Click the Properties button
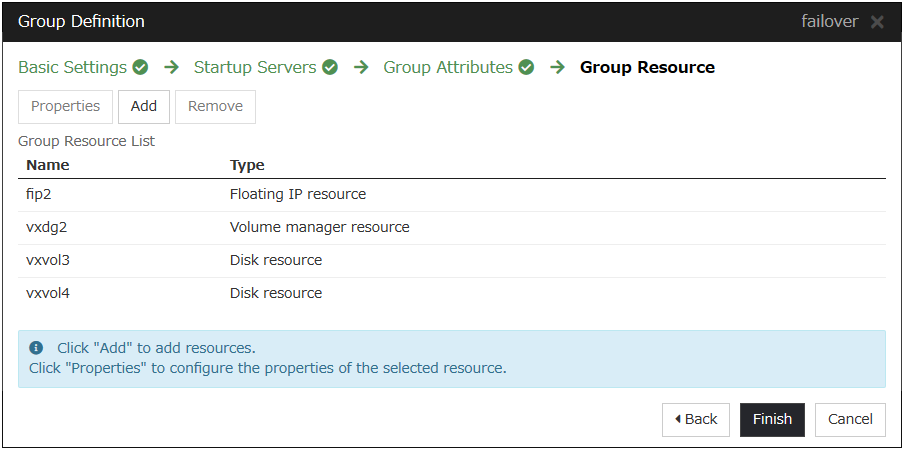The image size is (904, 450). tap(65, 107)
